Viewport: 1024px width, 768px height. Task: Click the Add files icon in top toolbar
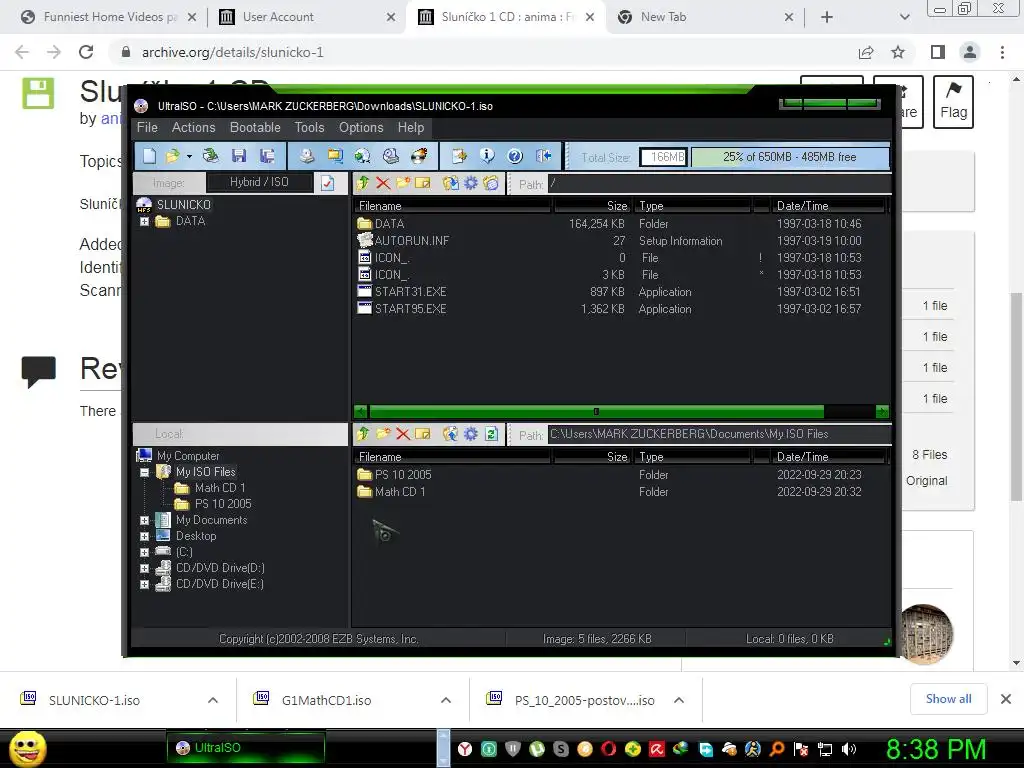459,156
